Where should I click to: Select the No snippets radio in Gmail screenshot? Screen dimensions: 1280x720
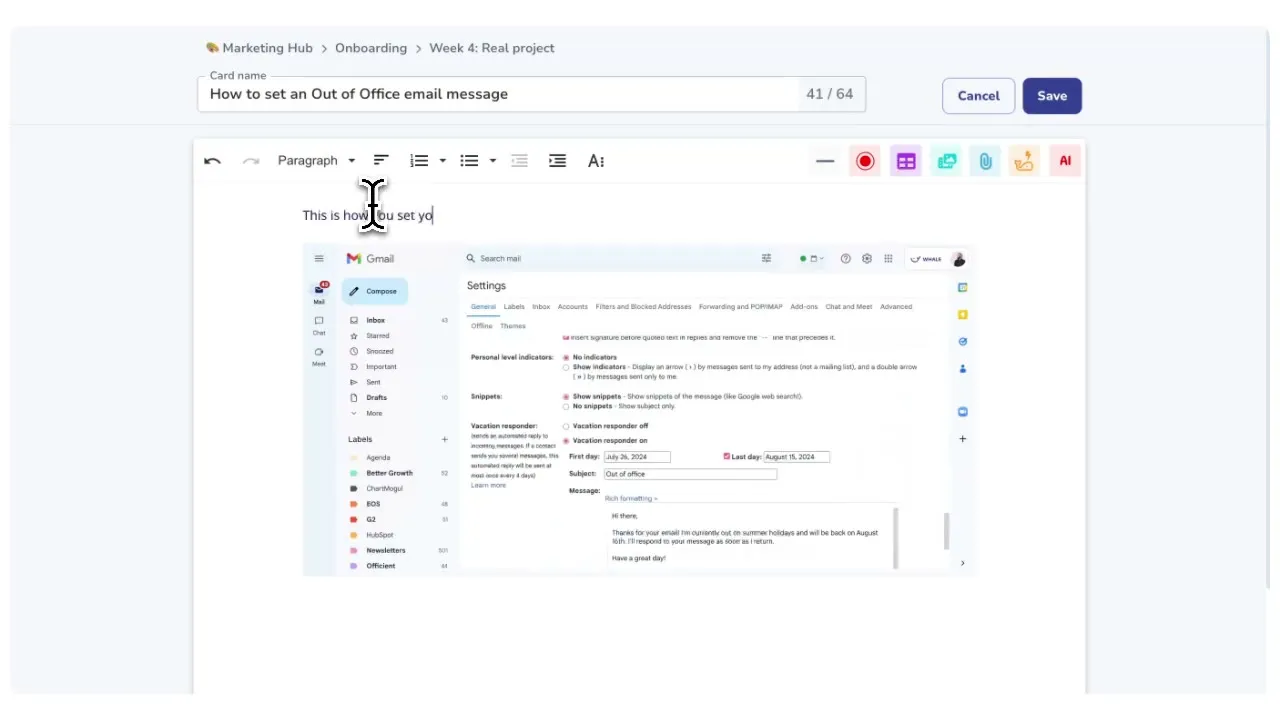click(x=566, y=407)
